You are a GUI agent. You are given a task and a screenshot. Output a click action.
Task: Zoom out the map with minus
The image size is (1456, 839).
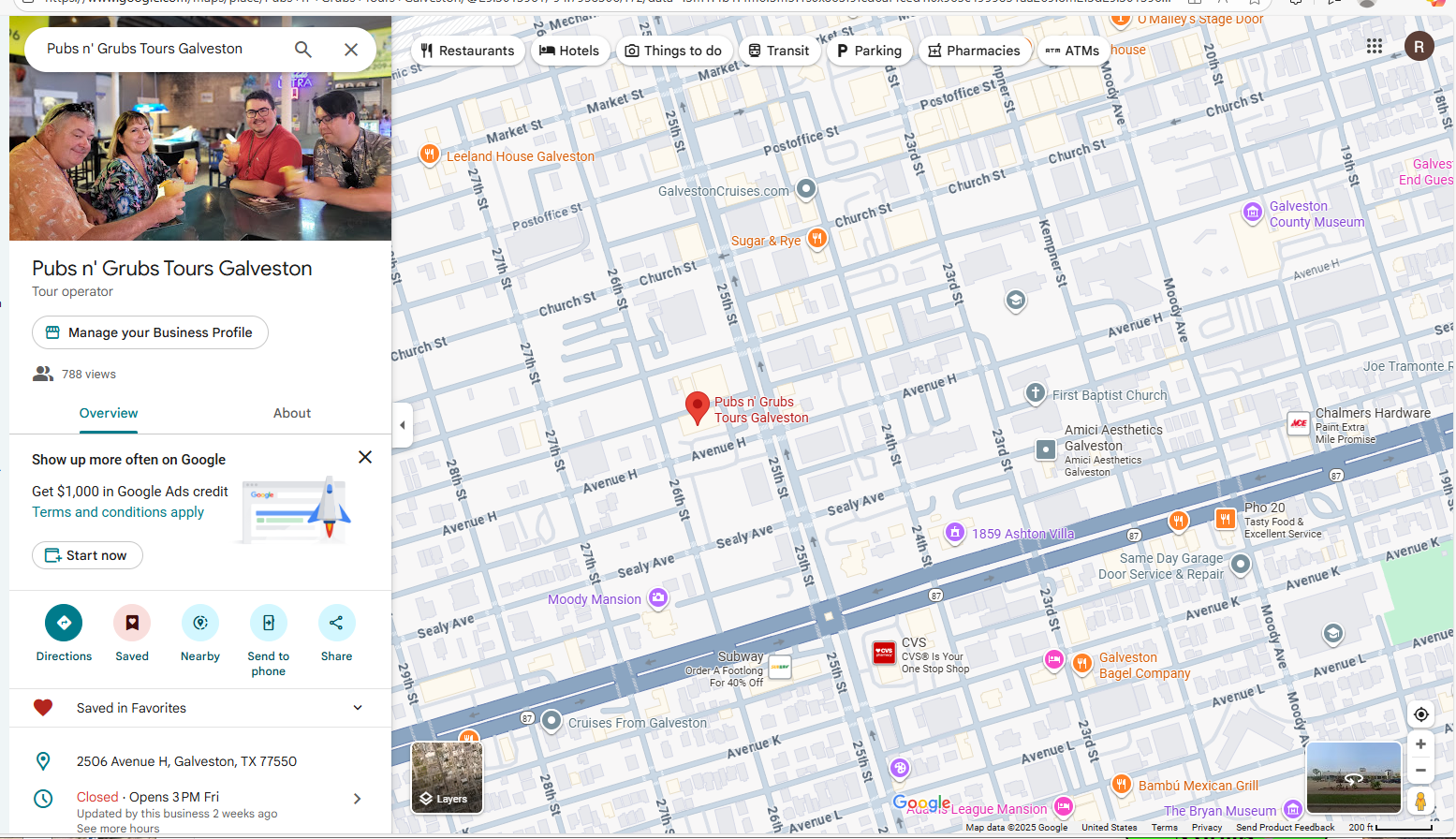[1420, 771]
